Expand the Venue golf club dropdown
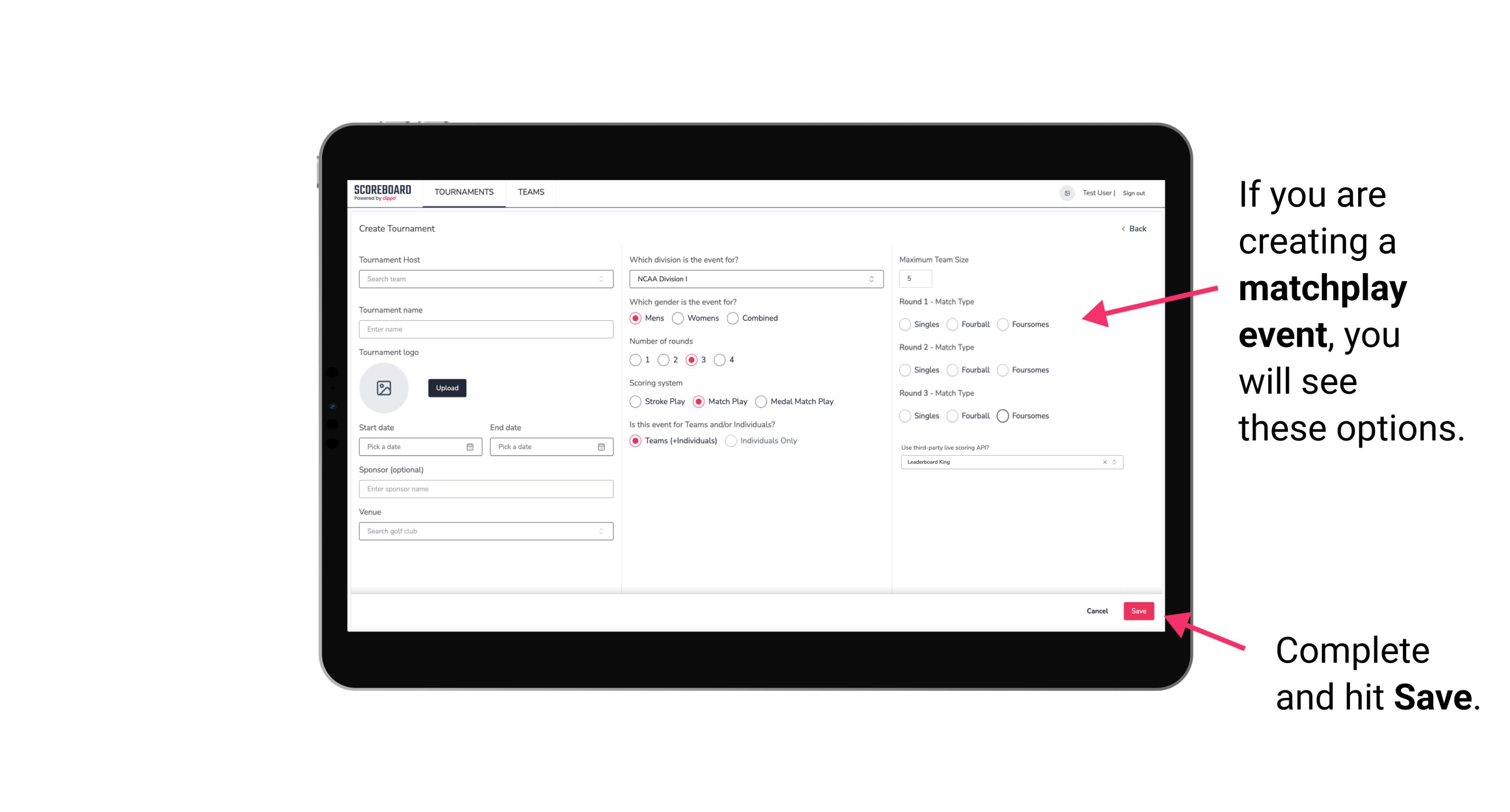 [x=601, y=531]
